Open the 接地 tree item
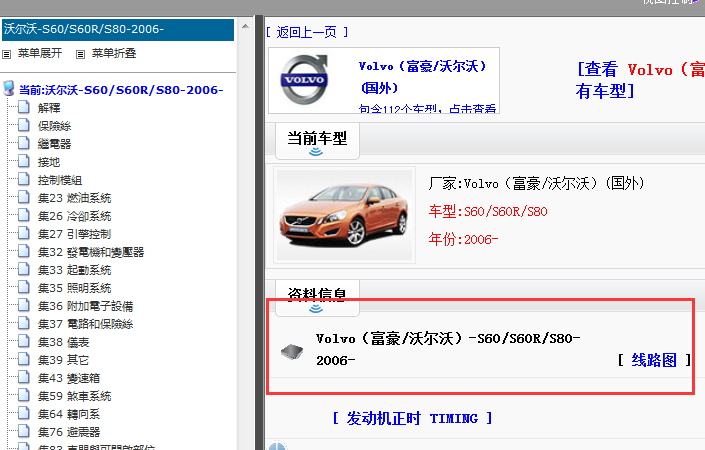 pyautogui.click(x=49, y=162)
